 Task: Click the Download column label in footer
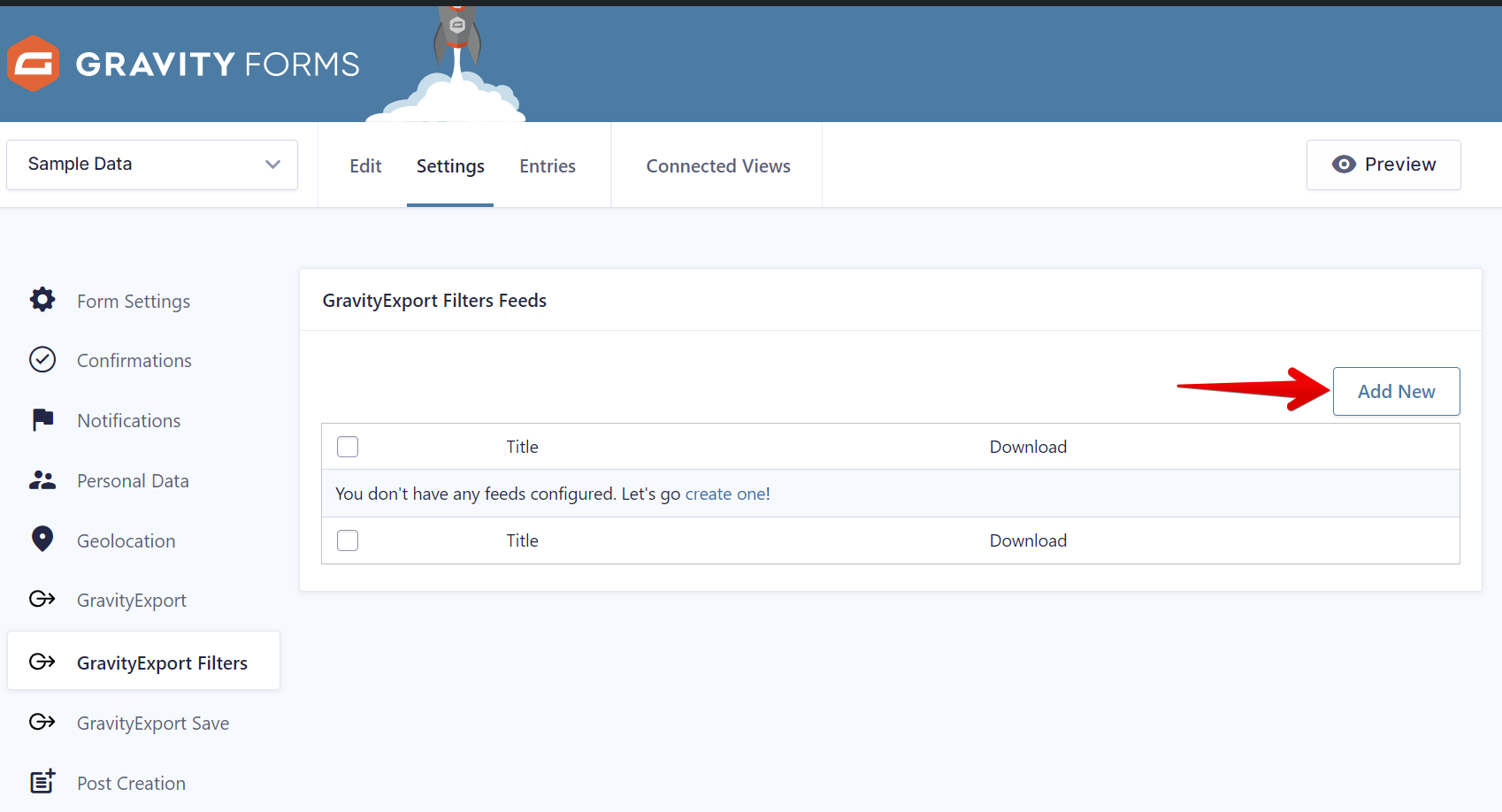[x=1028, y=540]
